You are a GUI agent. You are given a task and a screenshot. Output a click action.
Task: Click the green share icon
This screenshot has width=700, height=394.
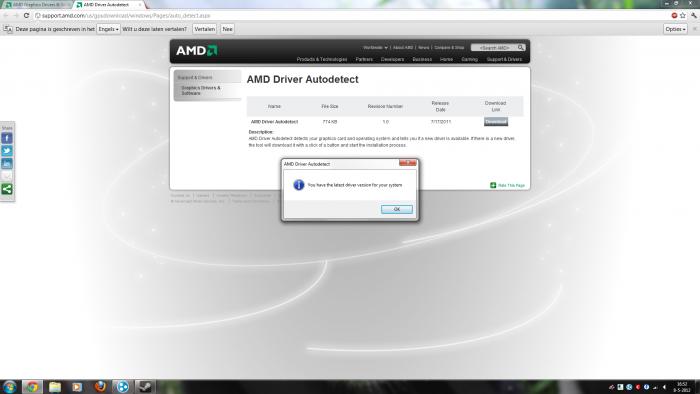pos(7,189)
